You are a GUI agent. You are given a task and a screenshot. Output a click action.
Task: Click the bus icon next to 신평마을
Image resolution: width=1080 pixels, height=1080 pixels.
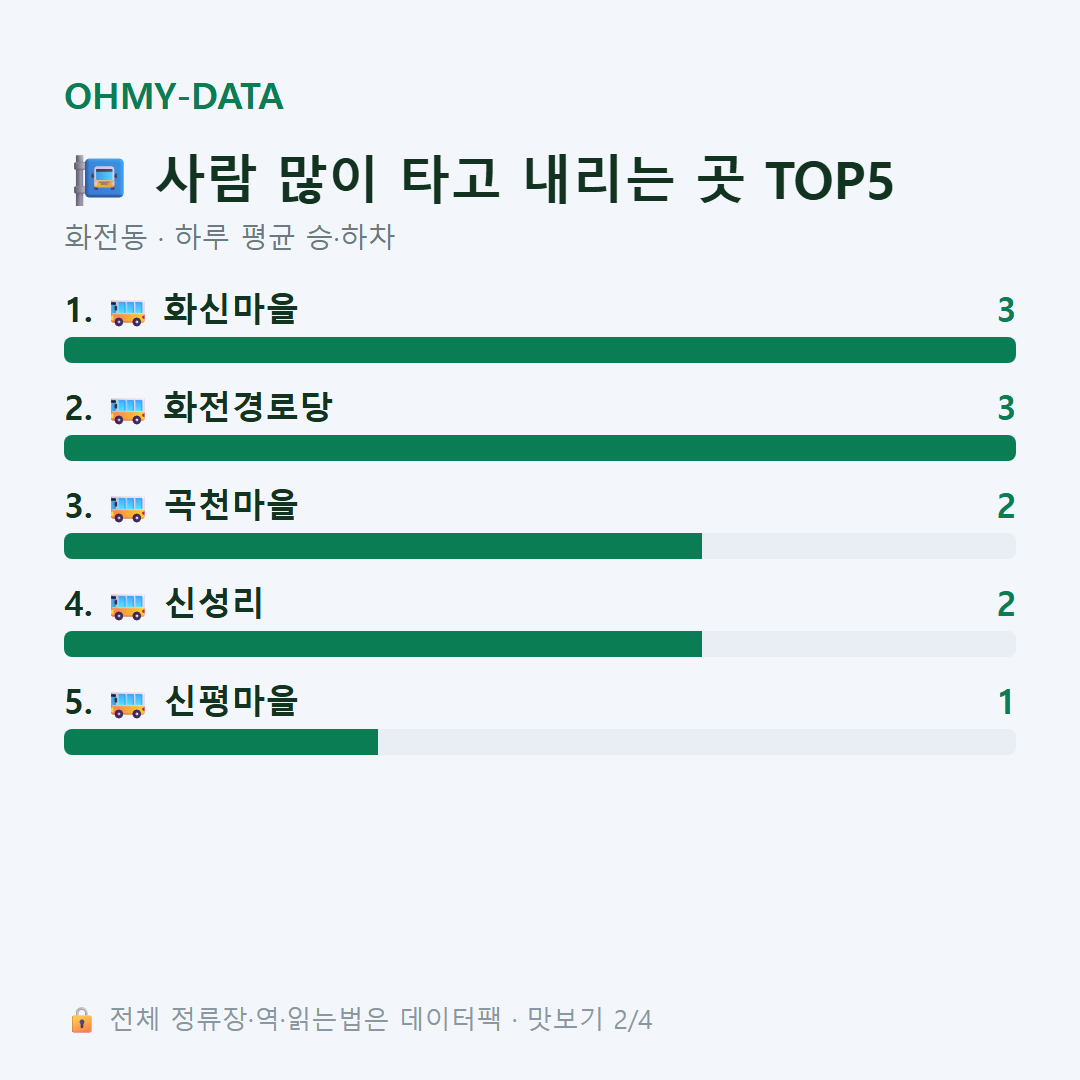point(128,705)
